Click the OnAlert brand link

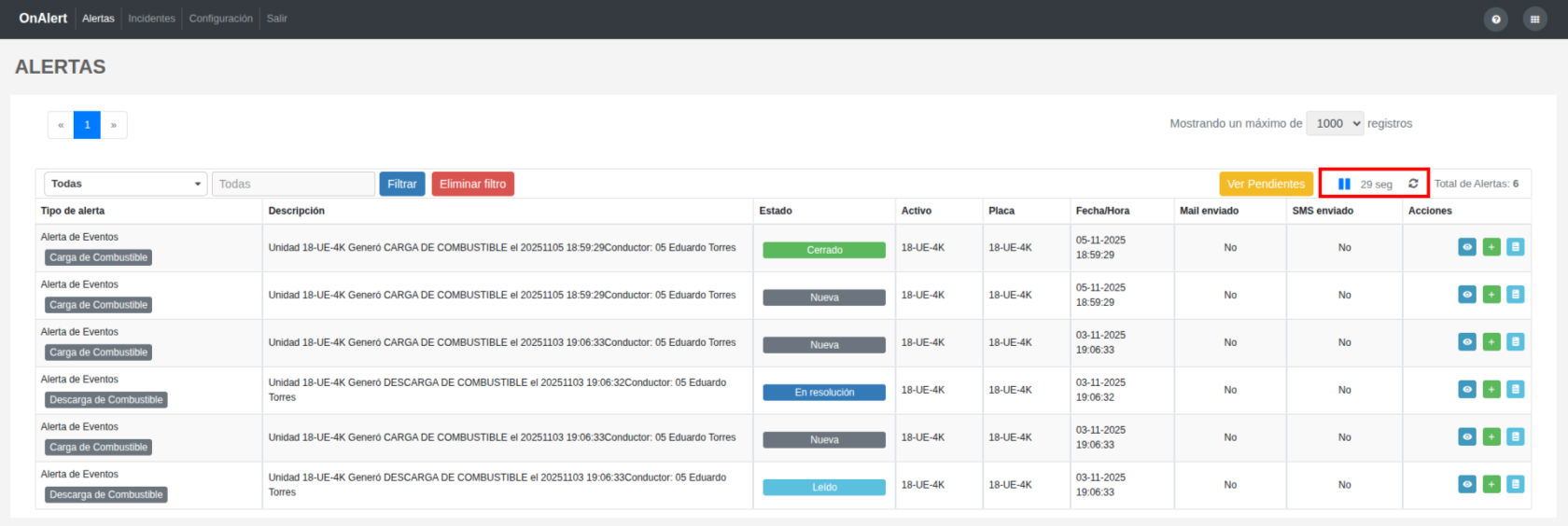pyautogui.click(x=43, y=18)
